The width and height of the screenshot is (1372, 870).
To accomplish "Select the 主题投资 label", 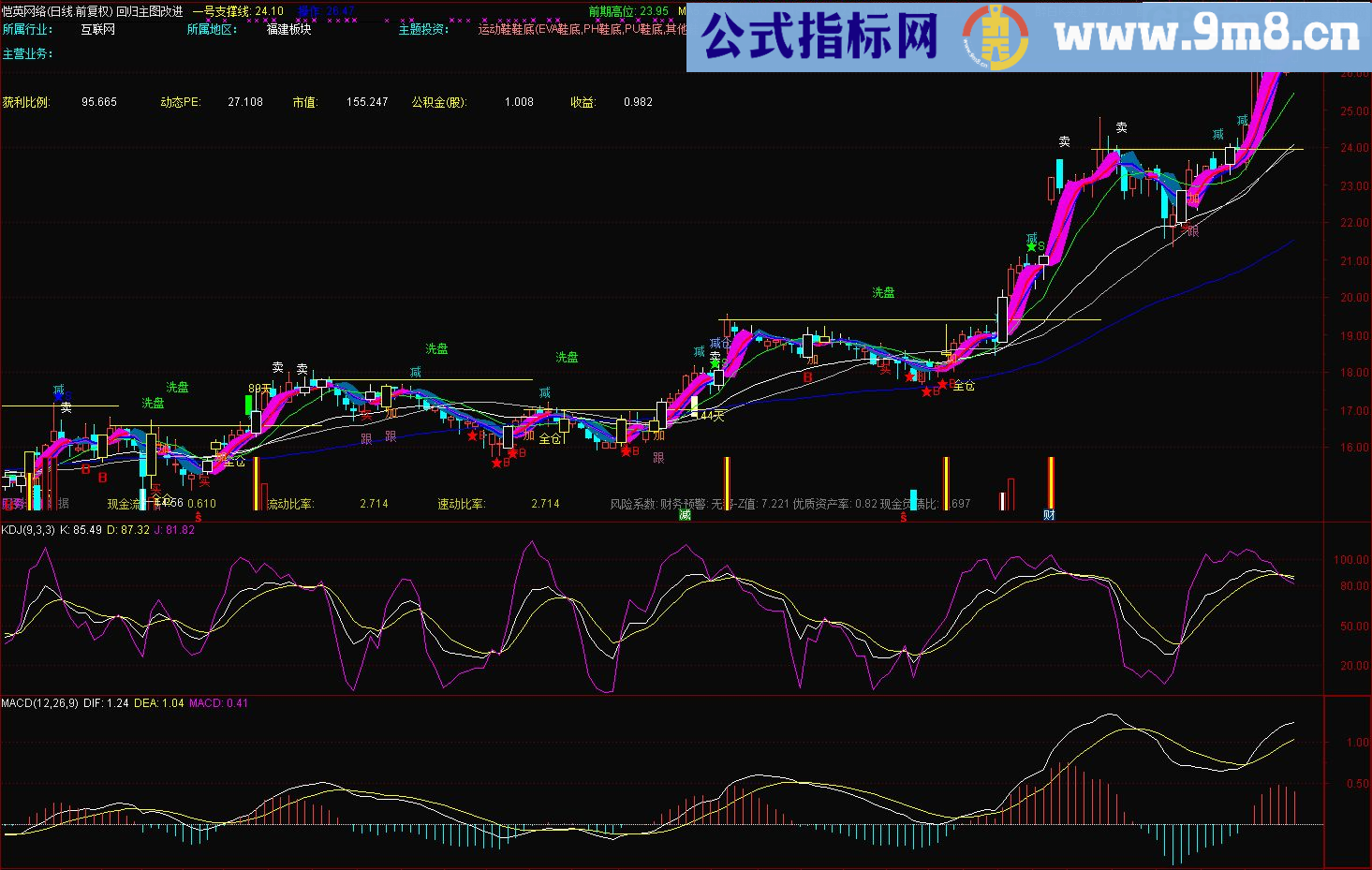I will (424, 30).
